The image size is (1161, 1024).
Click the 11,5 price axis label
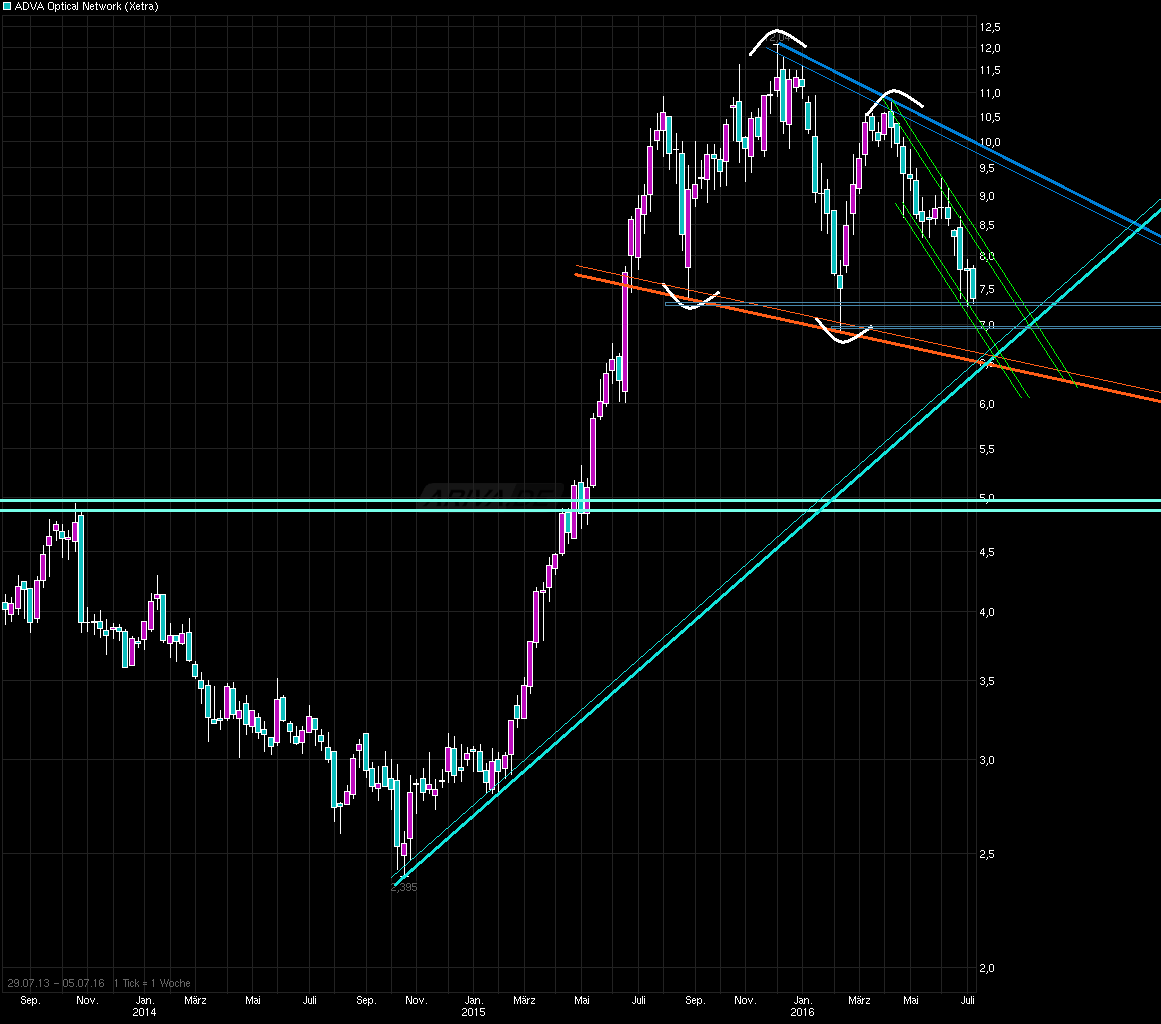[990, 70]
